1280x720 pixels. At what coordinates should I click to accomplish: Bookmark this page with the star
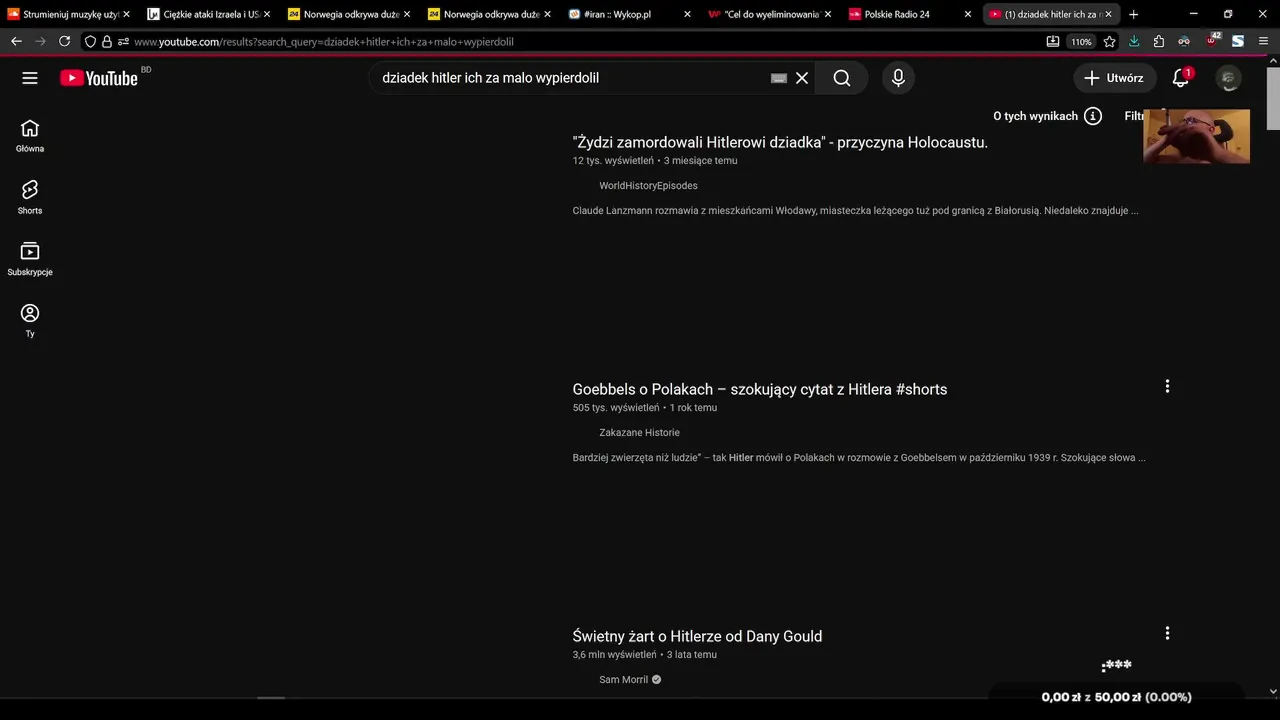[x=1109, y=41]
